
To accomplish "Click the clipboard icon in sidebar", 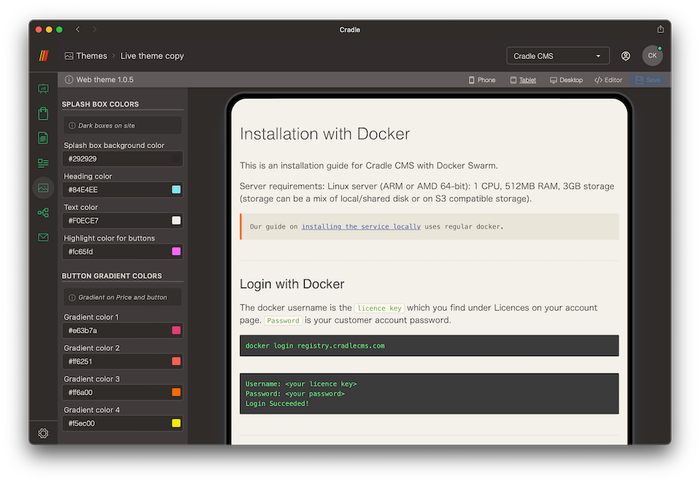I will 43,114.
